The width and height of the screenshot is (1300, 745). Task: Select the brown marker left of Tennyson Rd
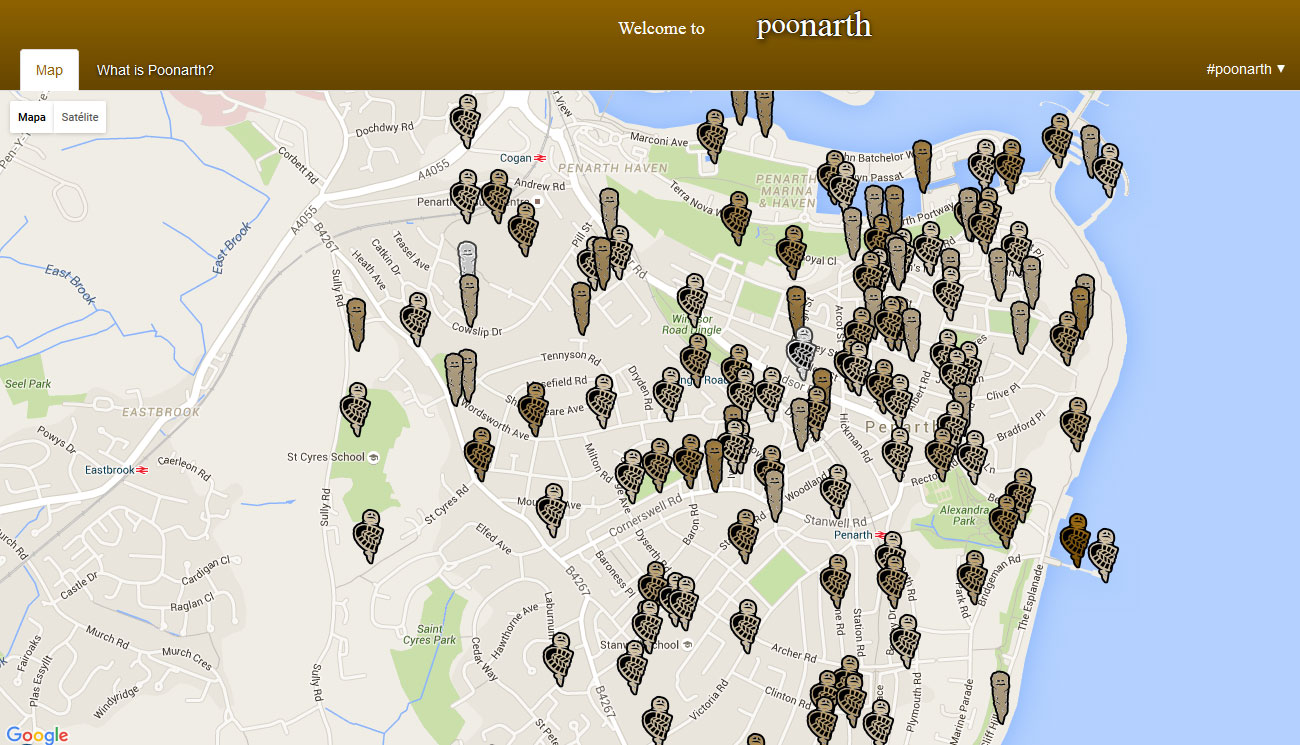tap(581, 307)
